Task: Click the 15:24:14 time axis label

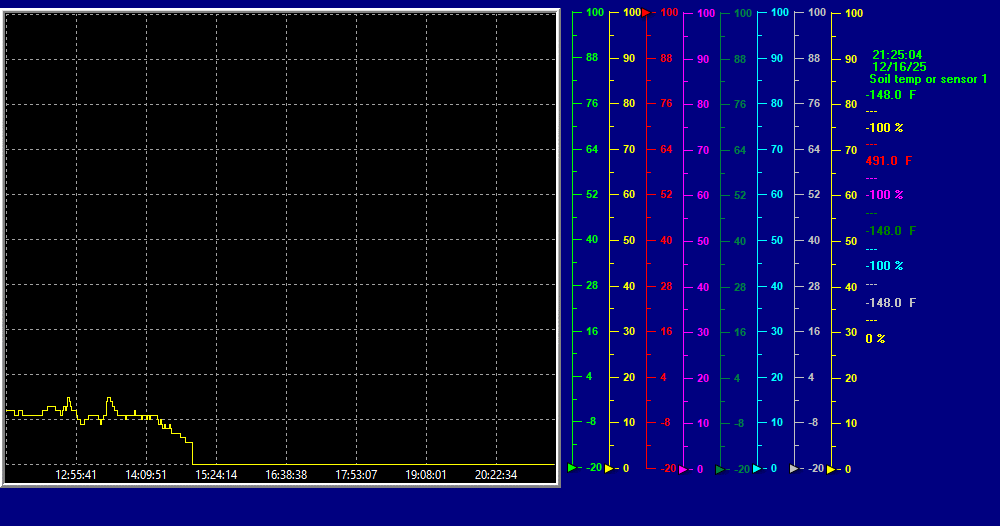Action: [216, 475]
